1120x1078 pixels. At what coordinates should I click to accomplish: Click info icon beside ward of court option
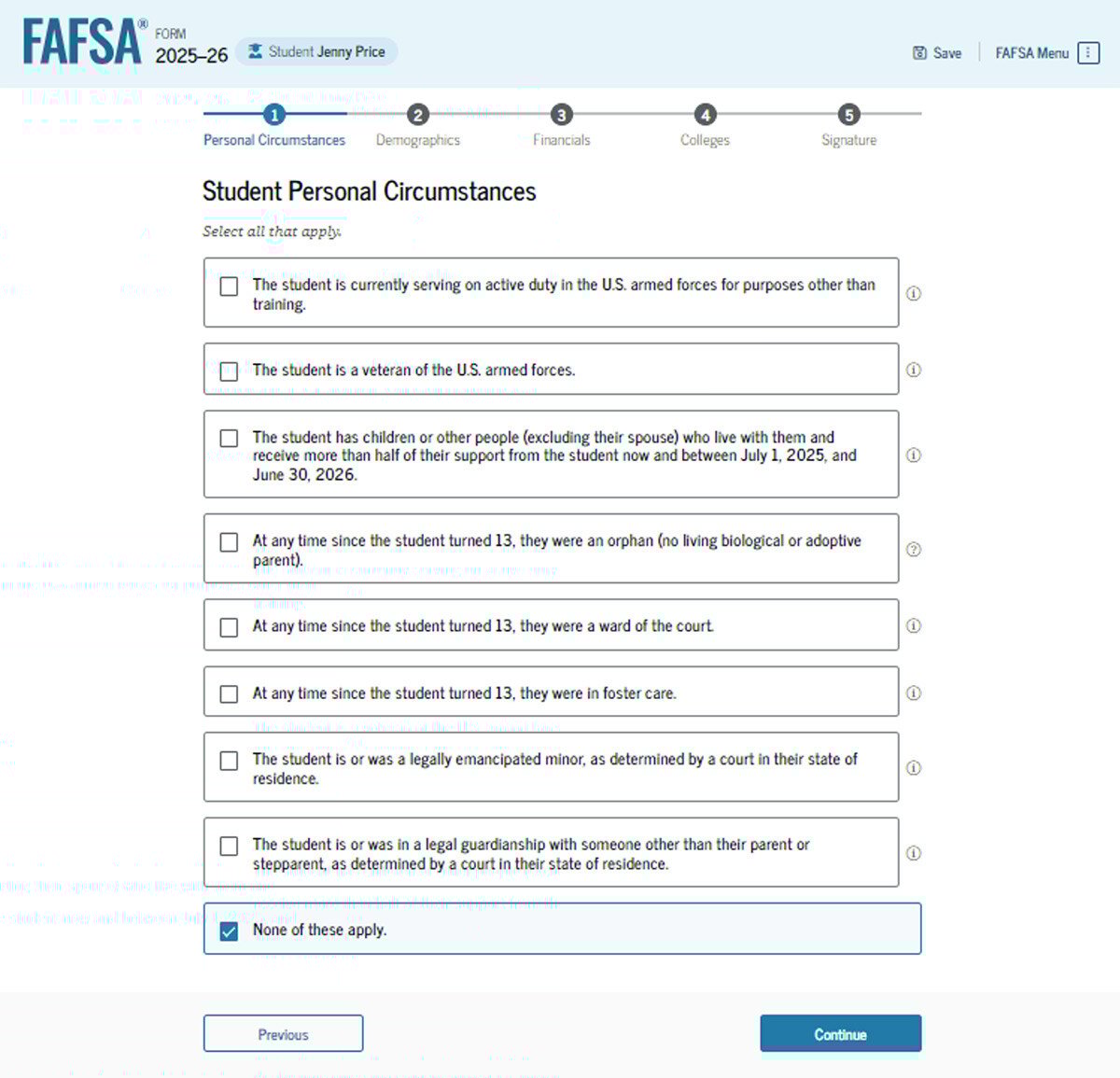914,625
